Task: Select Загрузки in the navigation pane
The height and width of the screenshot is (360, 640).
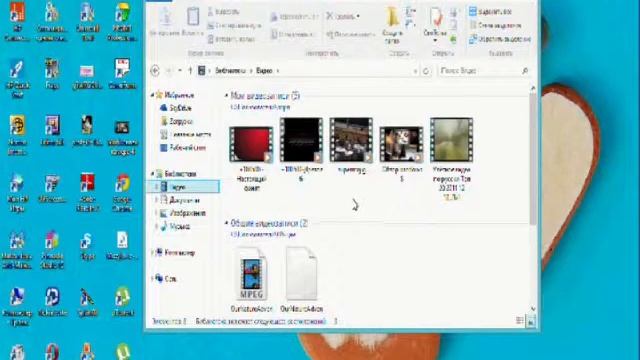Action: tap(176, 121)
